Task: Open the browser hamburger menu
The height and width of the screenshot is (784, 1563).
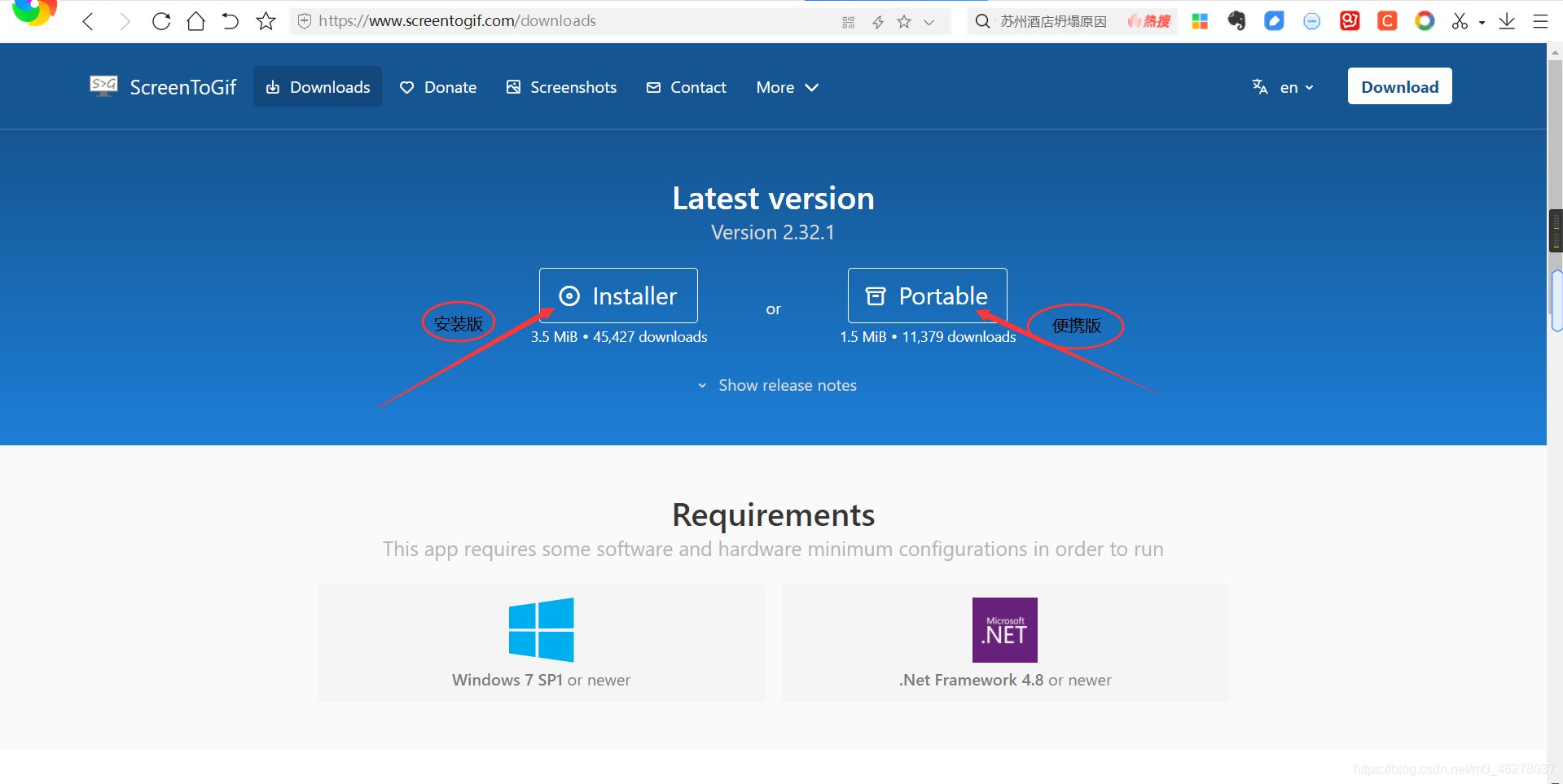Action: click(1540, 21)
